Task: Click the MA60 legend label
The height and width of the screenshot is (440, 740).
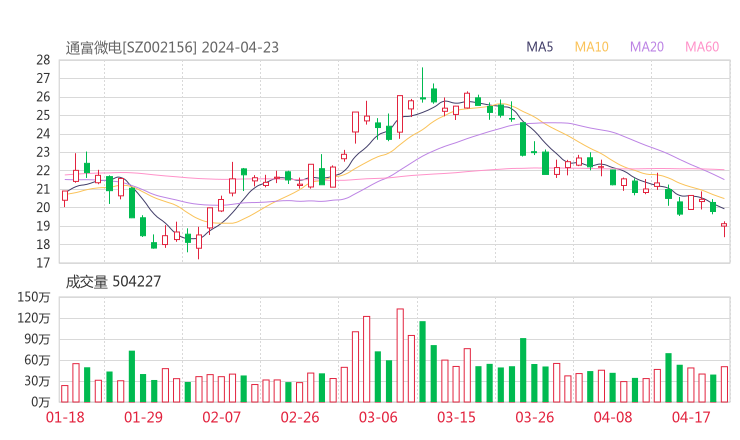Action: (702, 47)
